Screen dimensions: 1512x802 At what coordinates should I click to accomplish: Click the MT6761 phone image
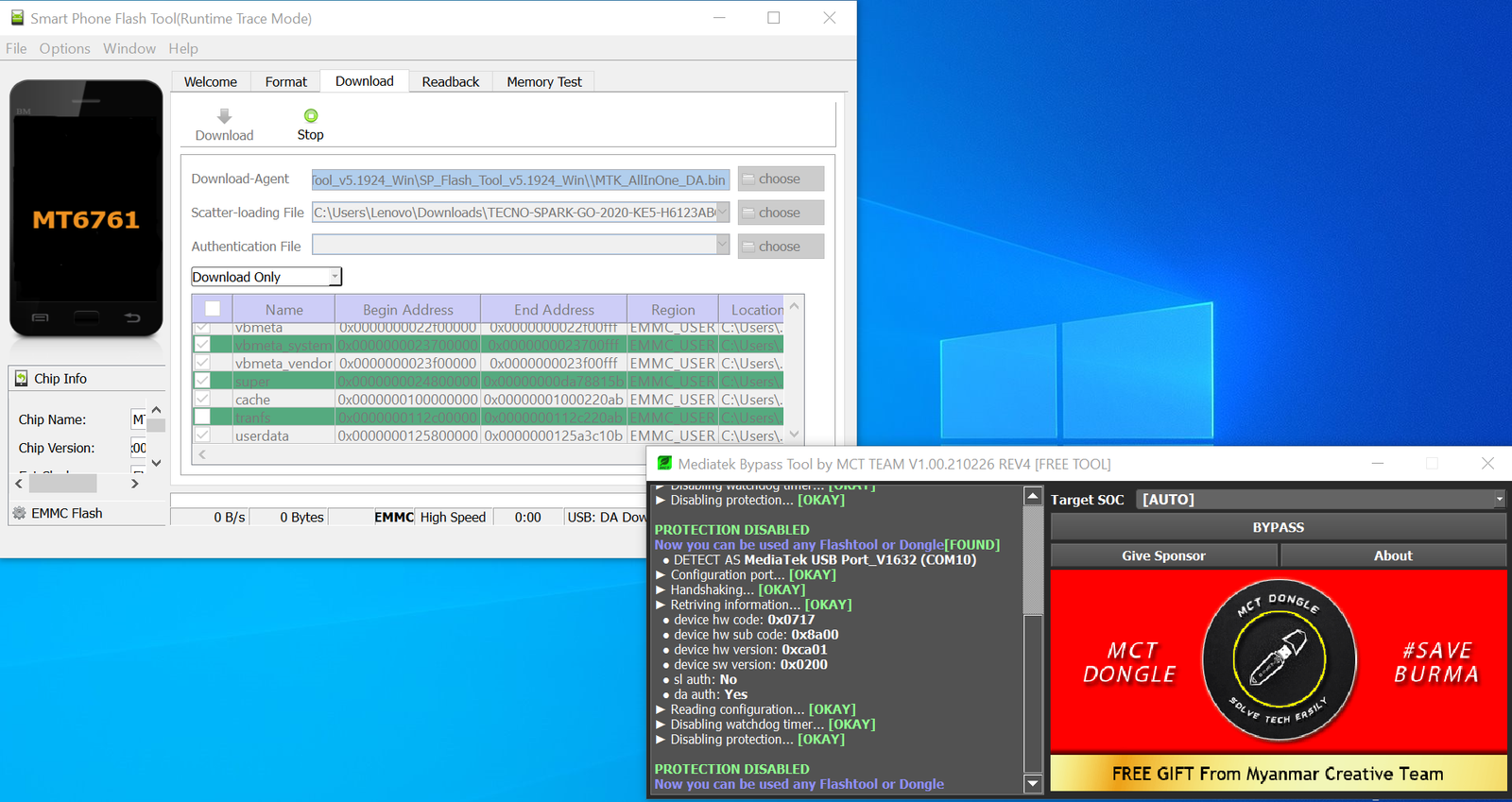86,209
